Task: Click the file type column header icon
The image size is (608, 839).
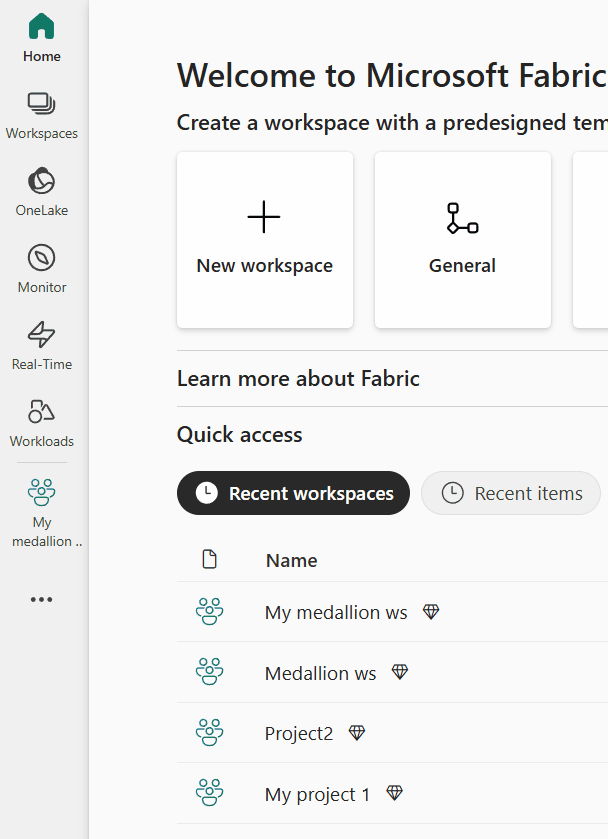Action: pyautogui.click(x=209, y=559)
